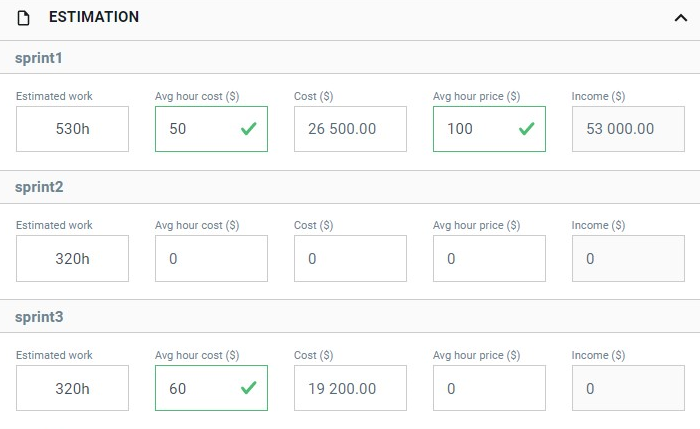Select sprint2 Estimated work field 320h

(72, 258)
